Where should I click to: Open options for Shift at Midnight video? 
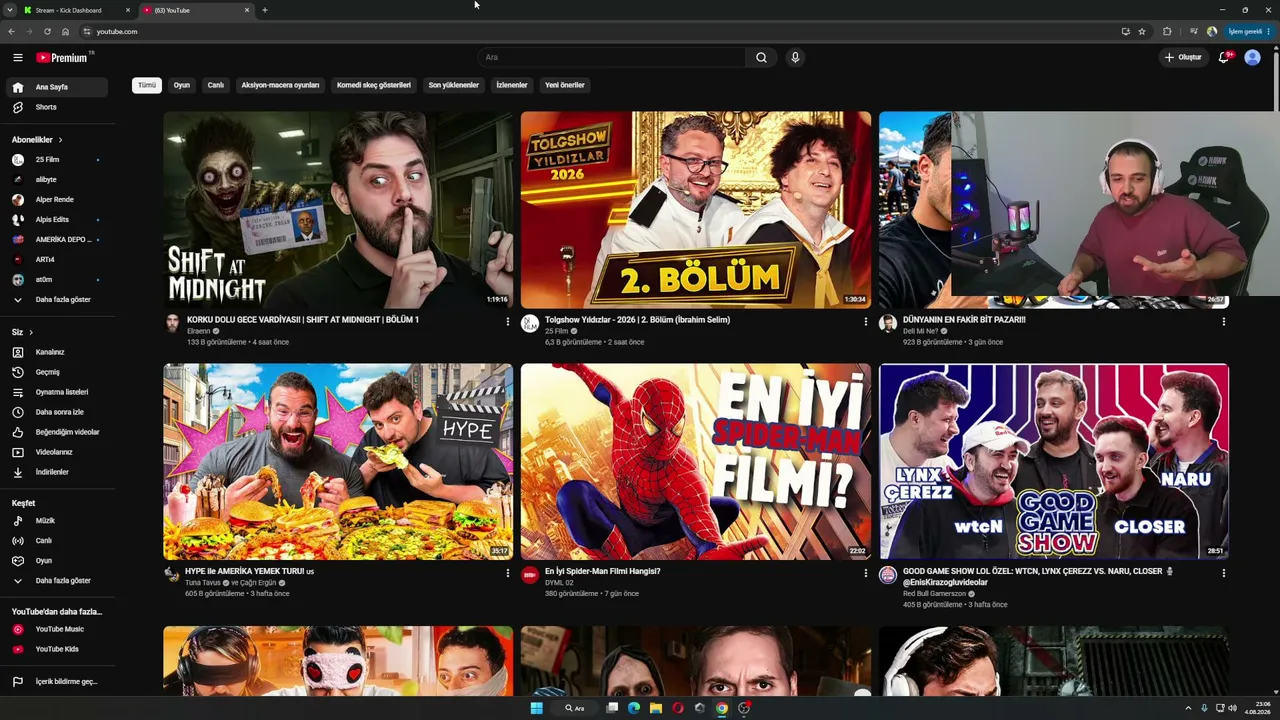pyautogui.click(x=507, y=322)
